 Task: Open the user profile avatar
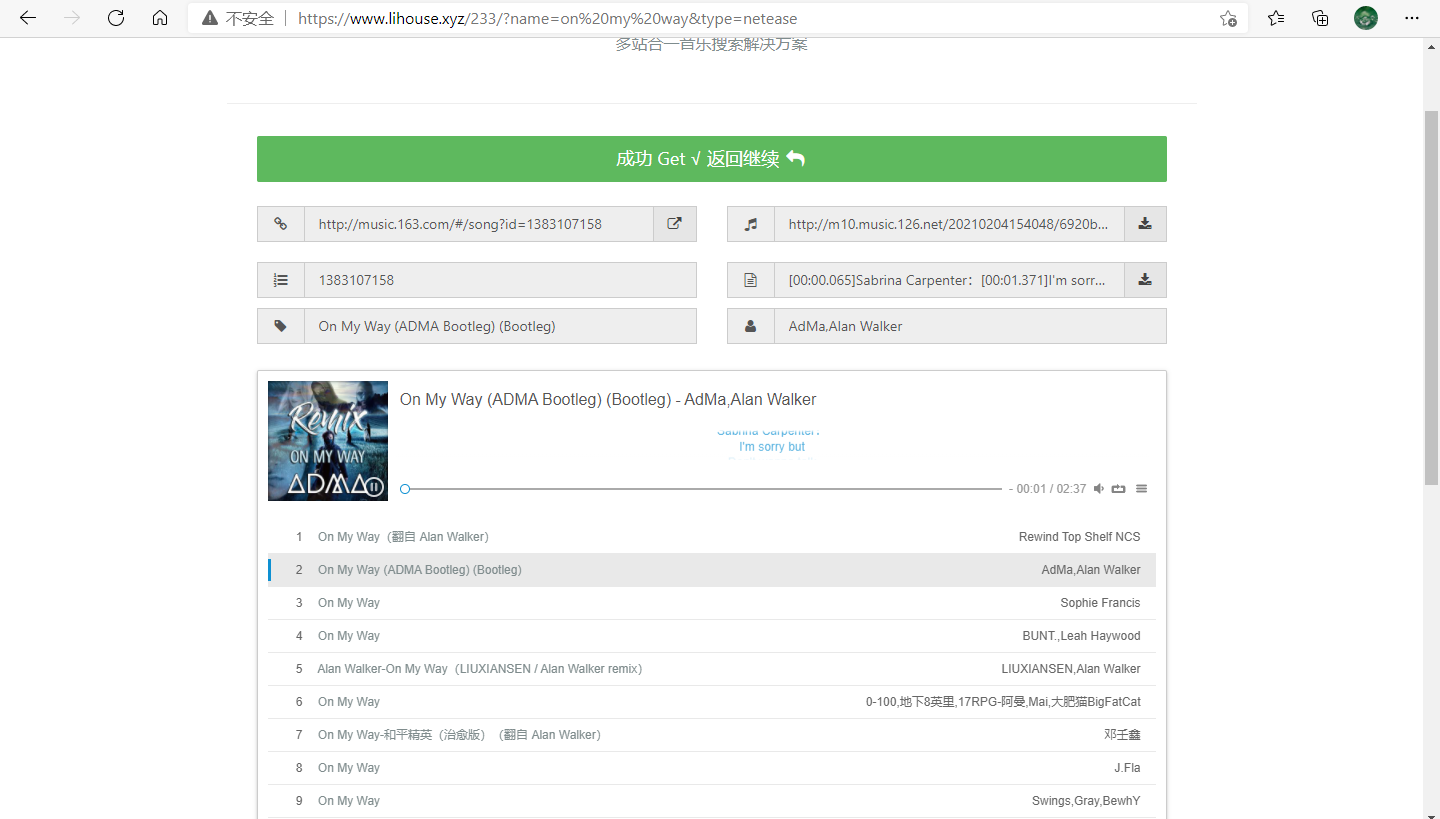click(1366, 18)
